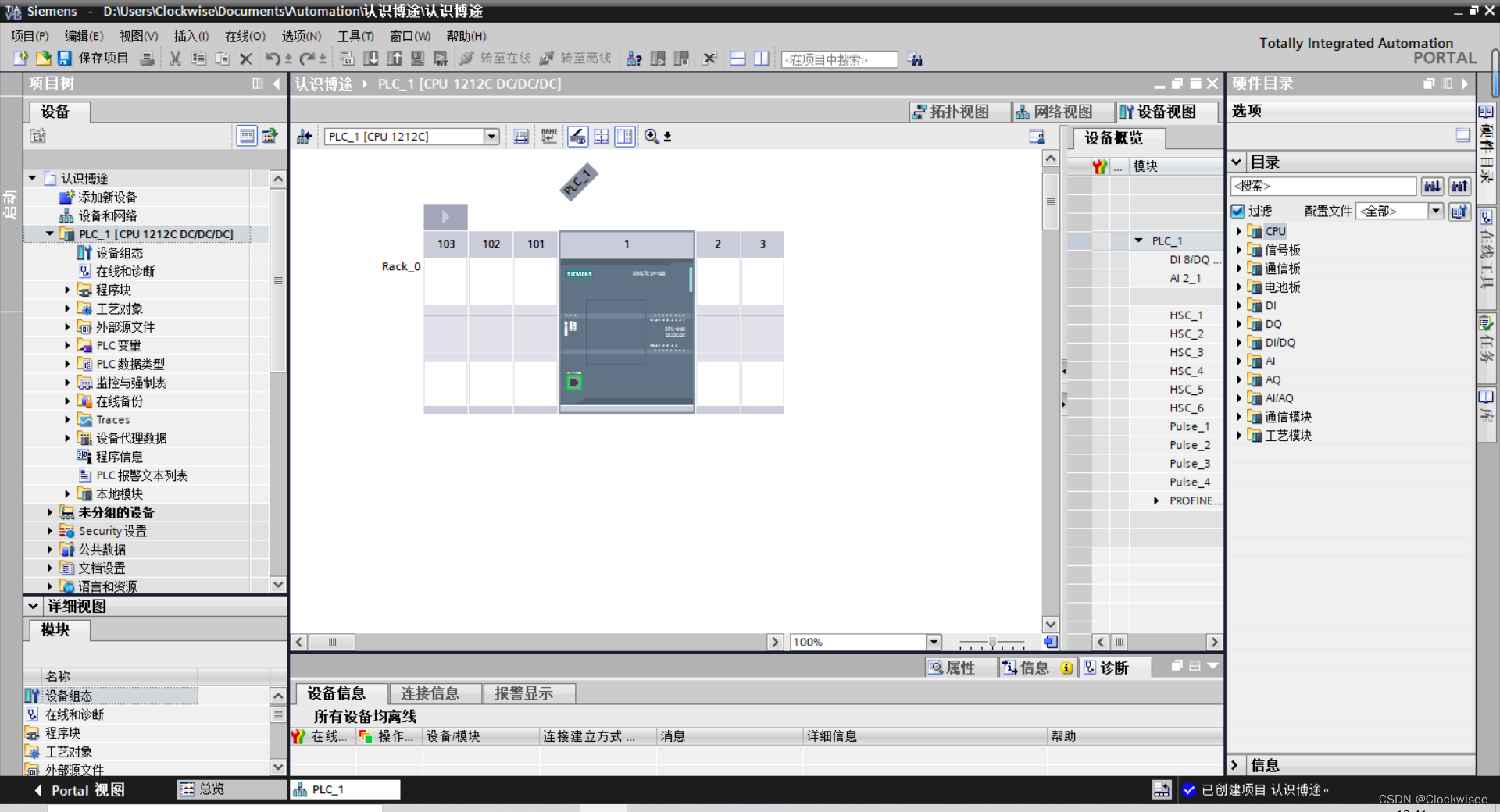The image size is (1500, 812).
Task: Click the Paste icon in main toolbar
Action: point(223,59)
